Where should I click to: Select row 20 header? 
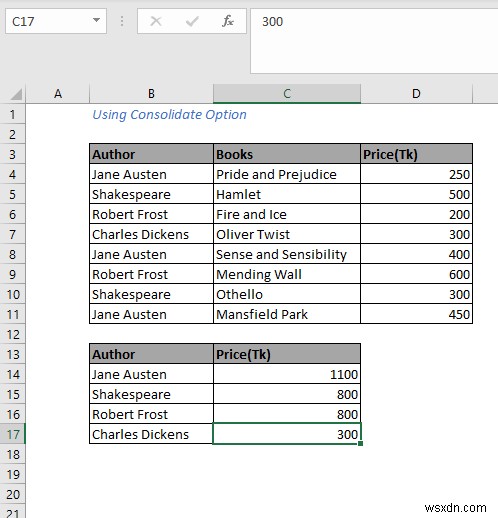click(x=13, y=494)
